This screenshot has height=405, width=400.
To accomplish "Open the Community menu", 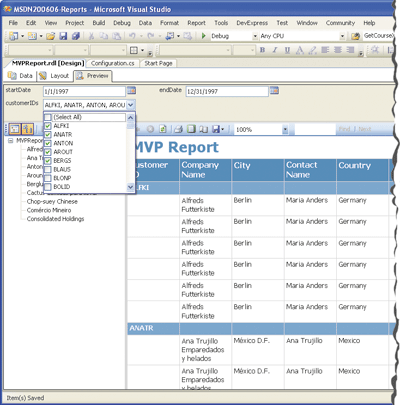I will 340,23.
